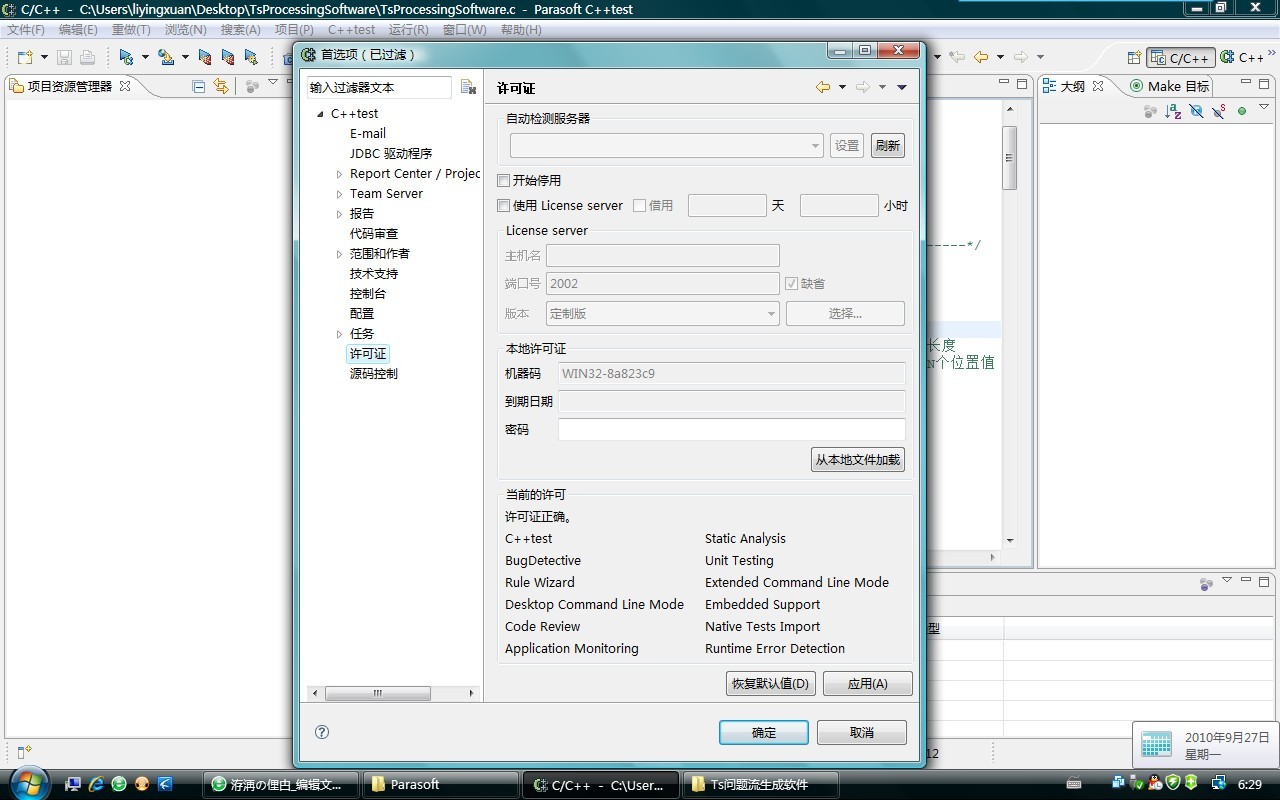Open the 版本 定制版 dropdown
This screenshot has width=1280, height=800.
[x=771, y=314]
